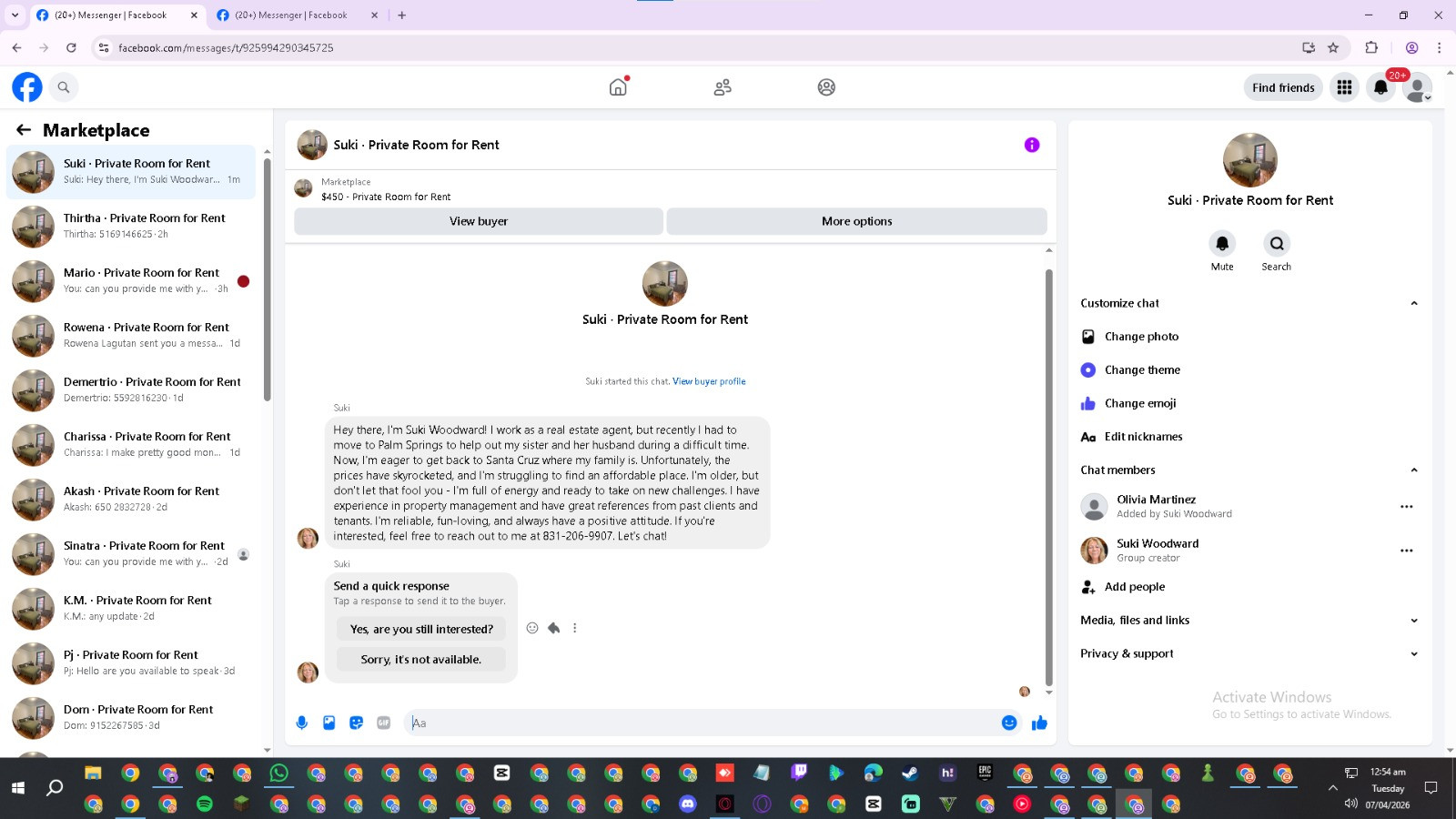Open Facebook search magnifier
This screenshot has width=1456, height=819.
(x=64, y=87)
